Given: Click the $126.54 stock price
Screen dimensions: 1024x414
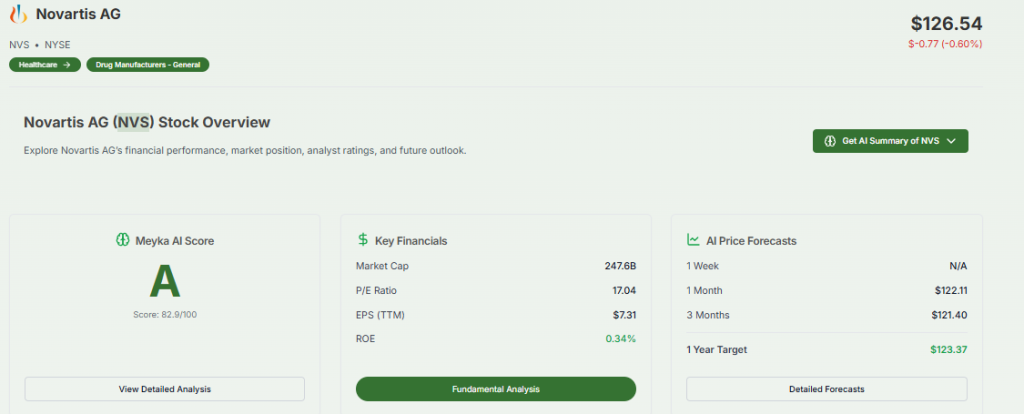Looking at the screenshot, I should point(945,23).
